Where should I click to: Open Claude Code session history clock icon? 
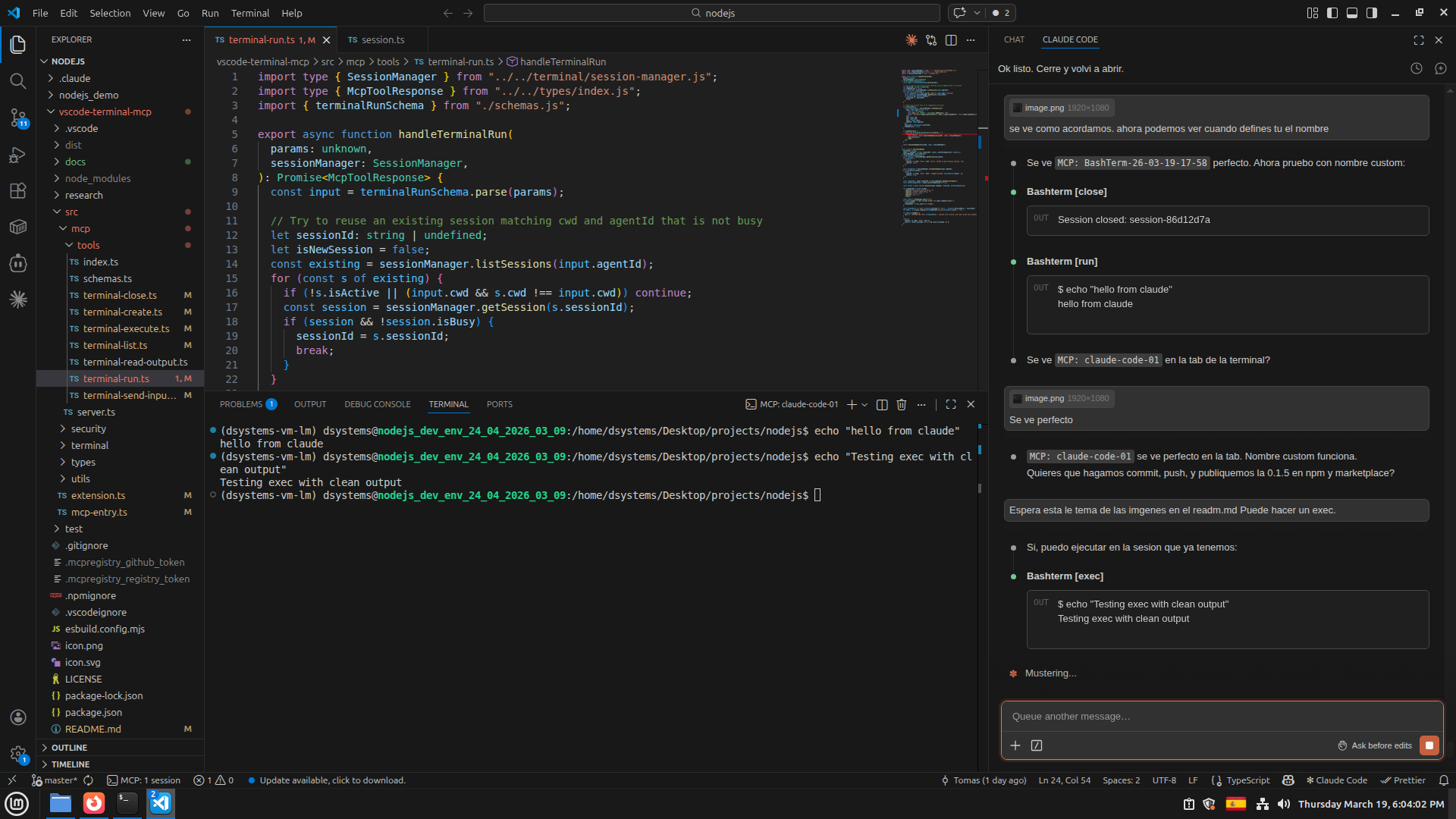(x=1416, y=68)
